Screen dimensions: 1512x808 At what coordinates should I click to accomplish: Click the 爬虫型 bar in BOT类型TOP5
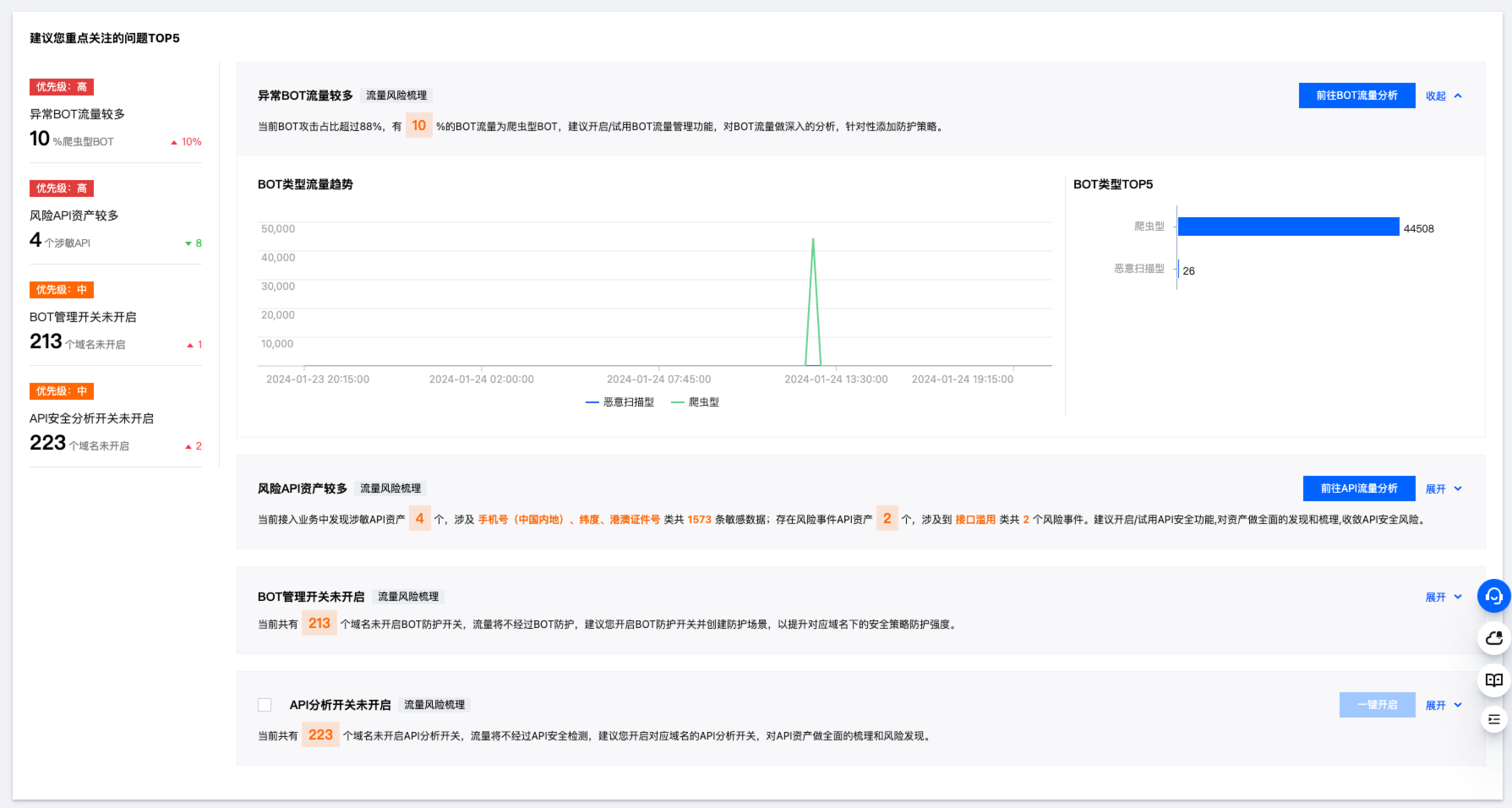[x=1288, y=227]
